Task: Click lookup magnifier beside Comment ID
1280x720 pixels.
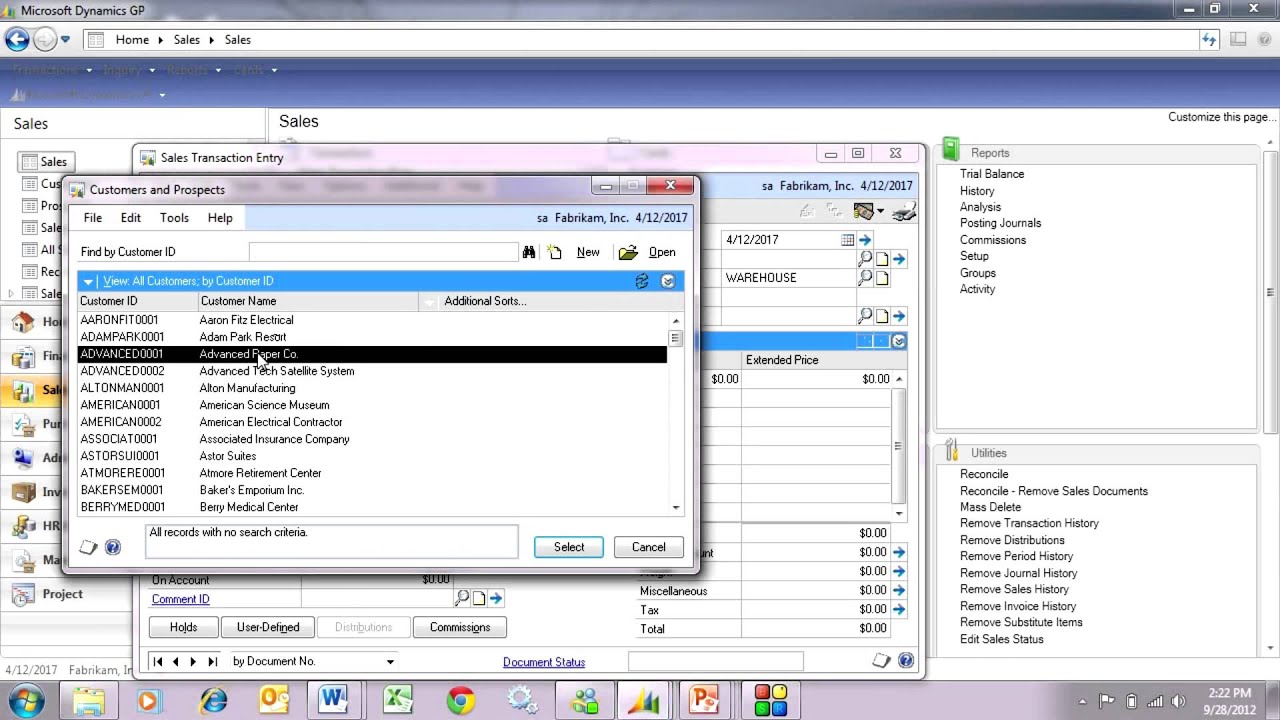Action: (x=461, y=599)
